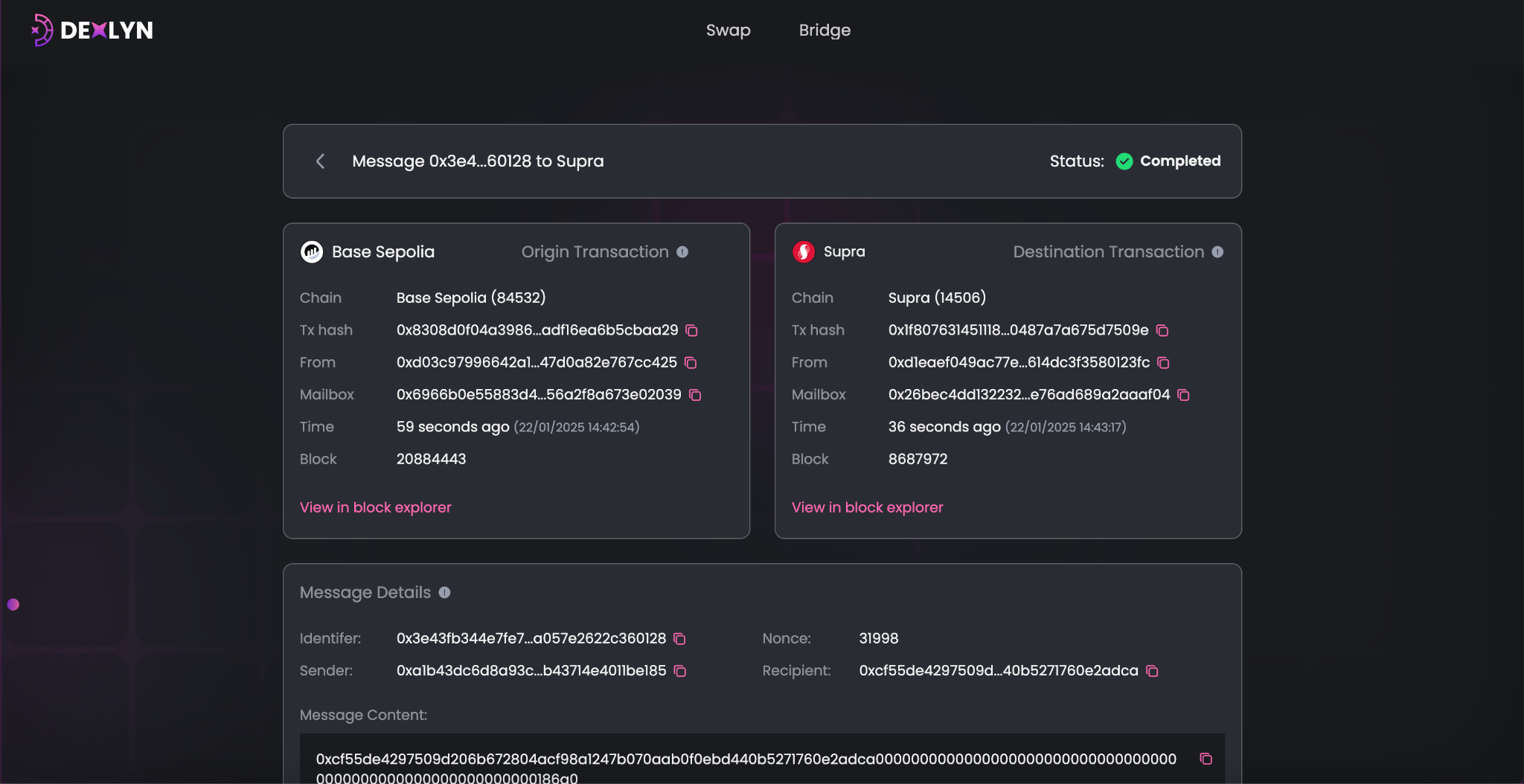Copy the Supra Mailbox address
The image size is (1524, 784).
1183,395
